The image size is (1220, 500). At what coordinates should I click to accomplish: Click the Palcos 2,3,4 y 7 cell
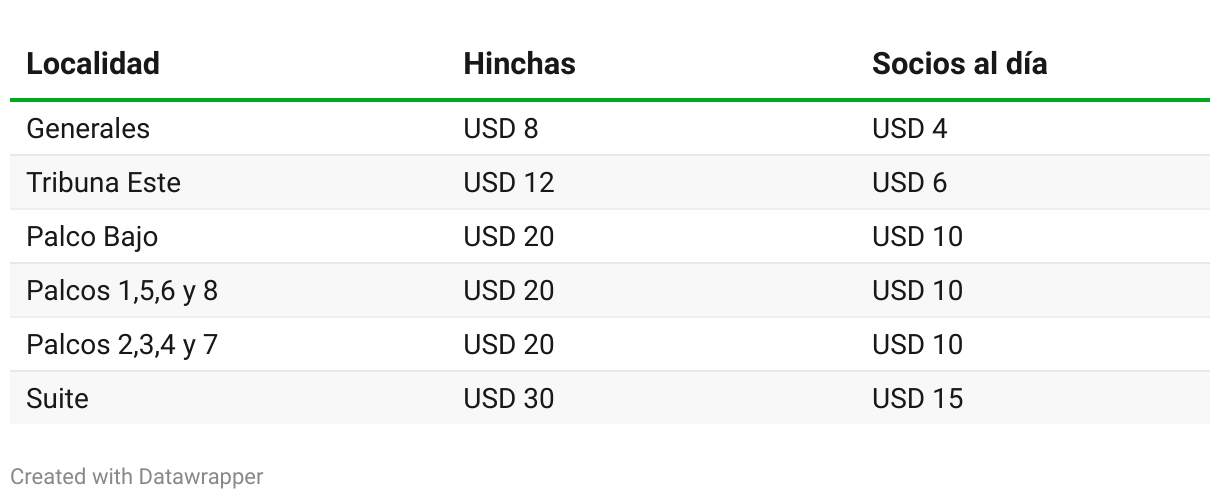(x=122, y=345)
